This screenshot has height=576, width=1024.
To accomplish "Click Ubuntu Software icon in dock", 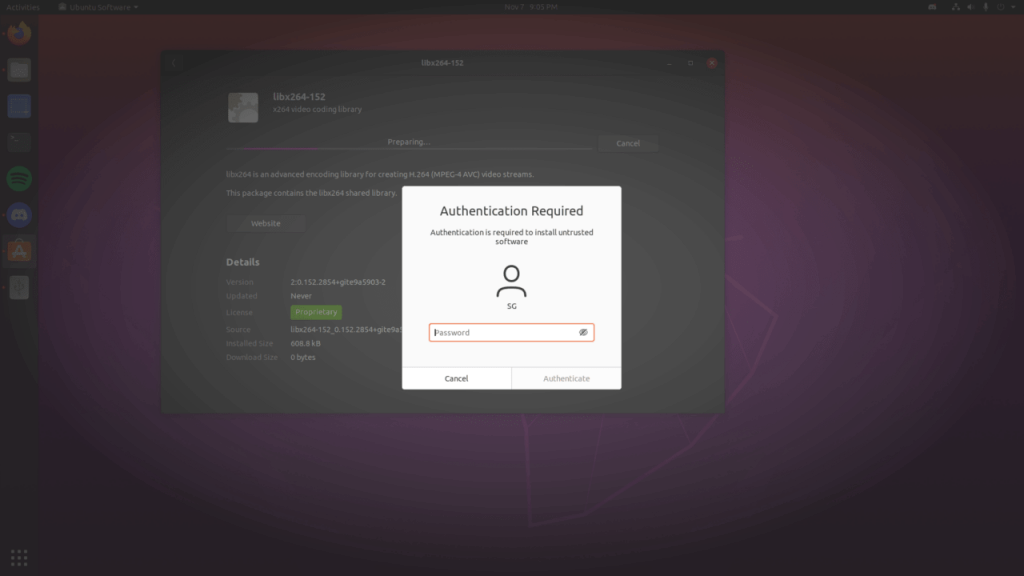I will tap(19, 251).
